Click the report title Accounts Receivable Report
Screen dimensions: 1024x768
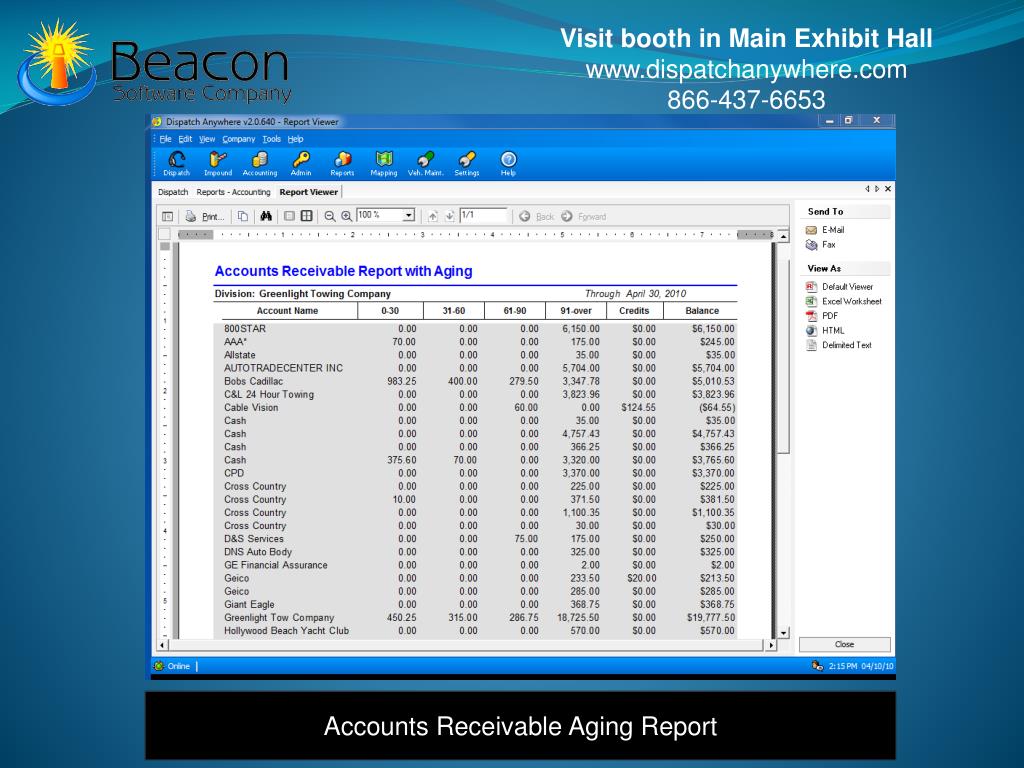click(343, 271)
